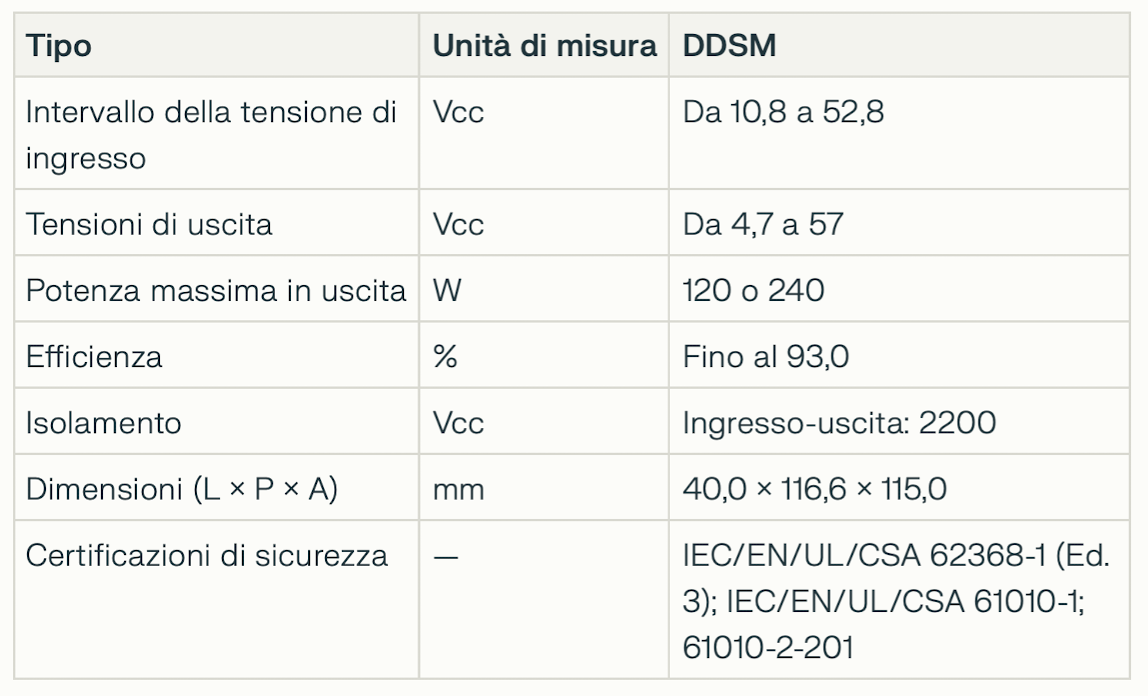The width and height of the screenshot is (1148, 696).
Task: Click the DDSM column header
Action: point(729,45)
